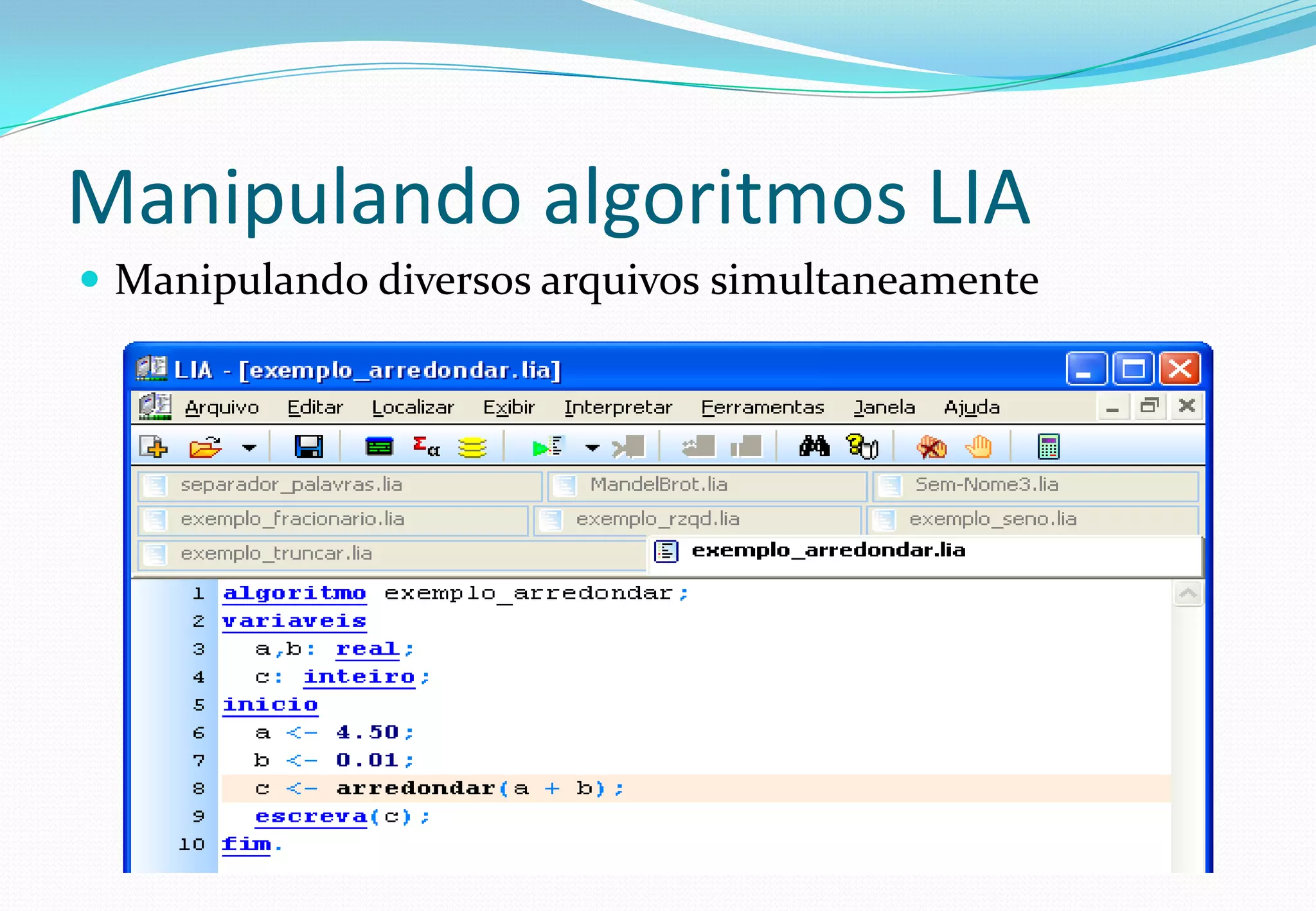1316x911 pixels.
Task: Click the 'fim' keyword on line 10
Action: coord(246,844)
